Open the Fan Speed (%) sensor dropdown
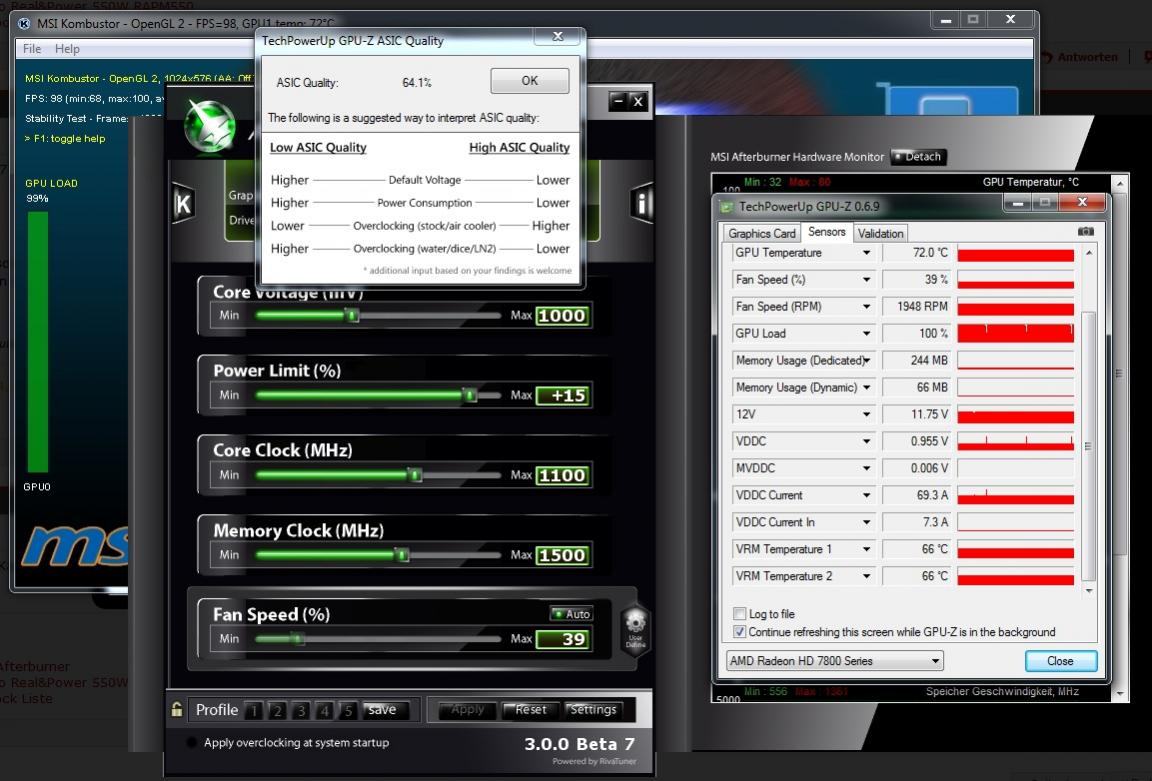This screenshot has height=781, width=1152. pos(867,280)
